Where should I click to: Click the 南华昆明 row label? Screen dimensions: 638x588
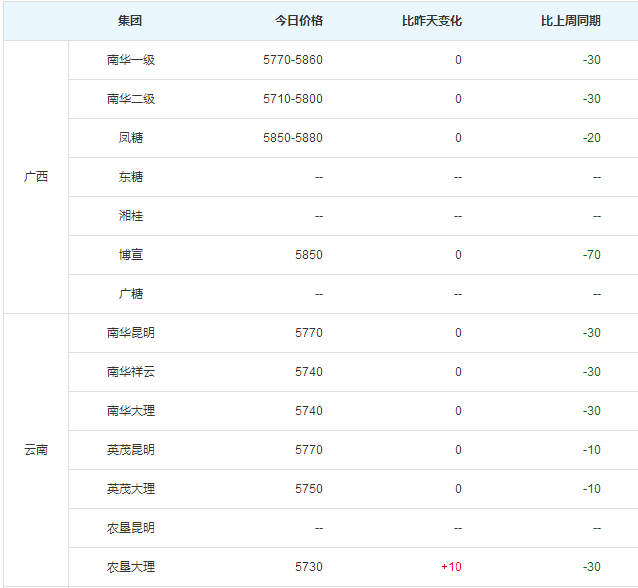tap(131, 333)
